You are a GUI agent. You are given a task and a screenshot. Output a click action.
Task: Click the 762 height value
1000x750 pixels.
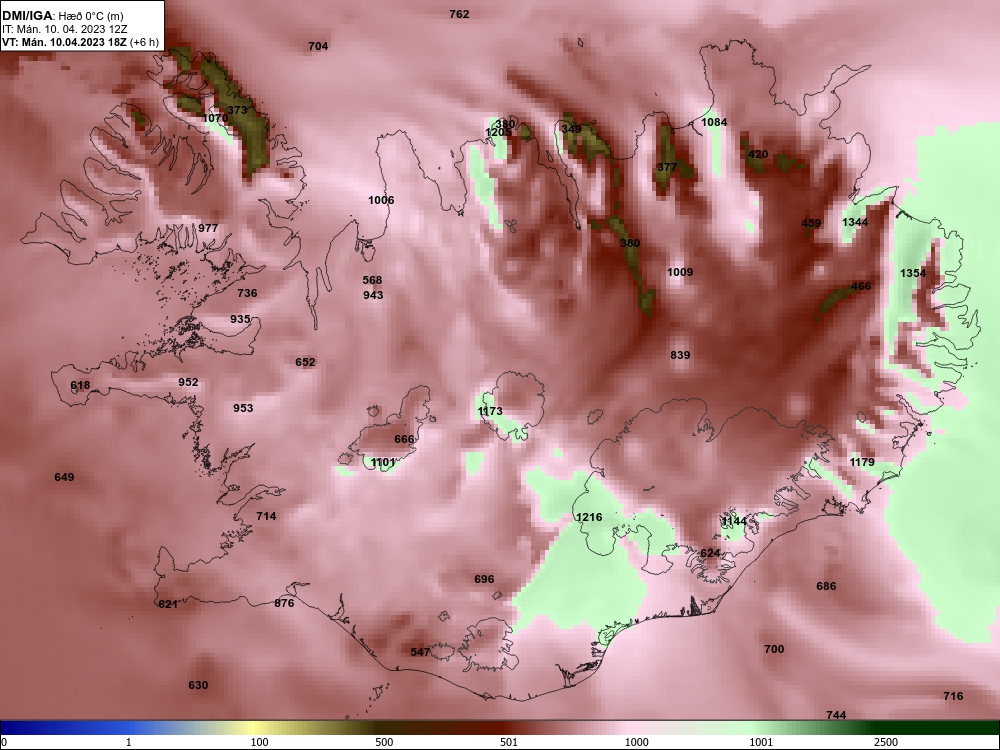459,14
